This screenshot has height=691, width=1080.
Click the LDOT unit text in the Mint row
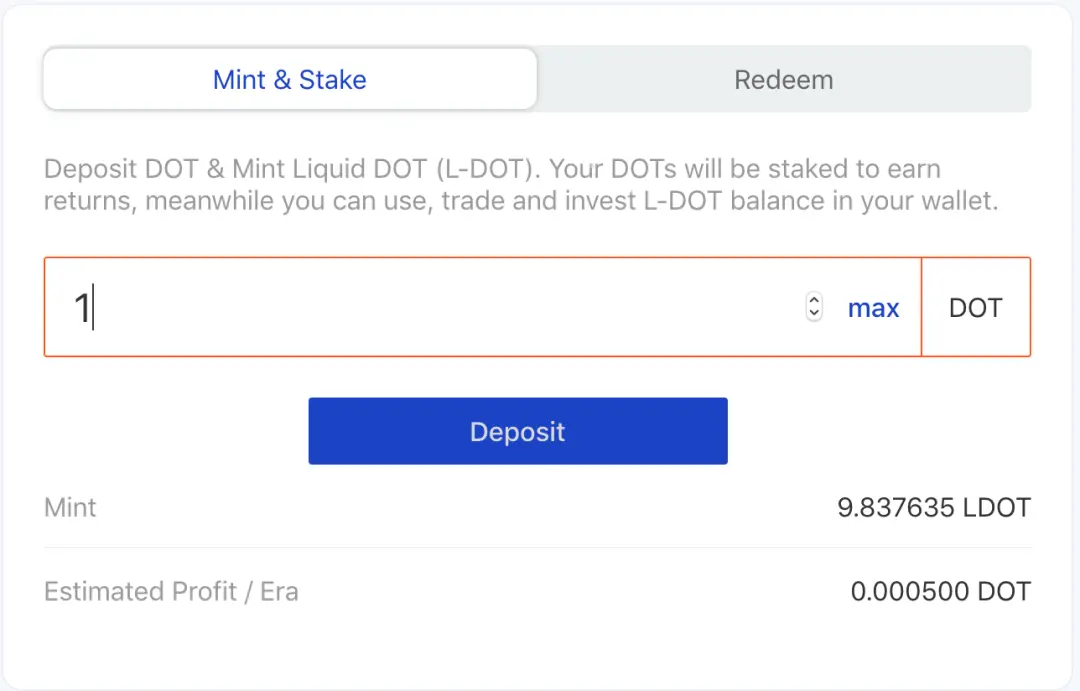point(996,508)
